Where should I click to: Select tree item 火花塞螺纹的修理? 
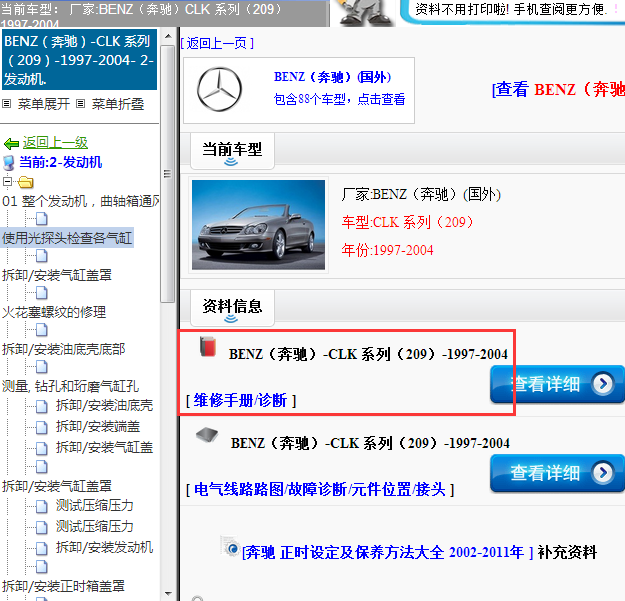point(54,312)
